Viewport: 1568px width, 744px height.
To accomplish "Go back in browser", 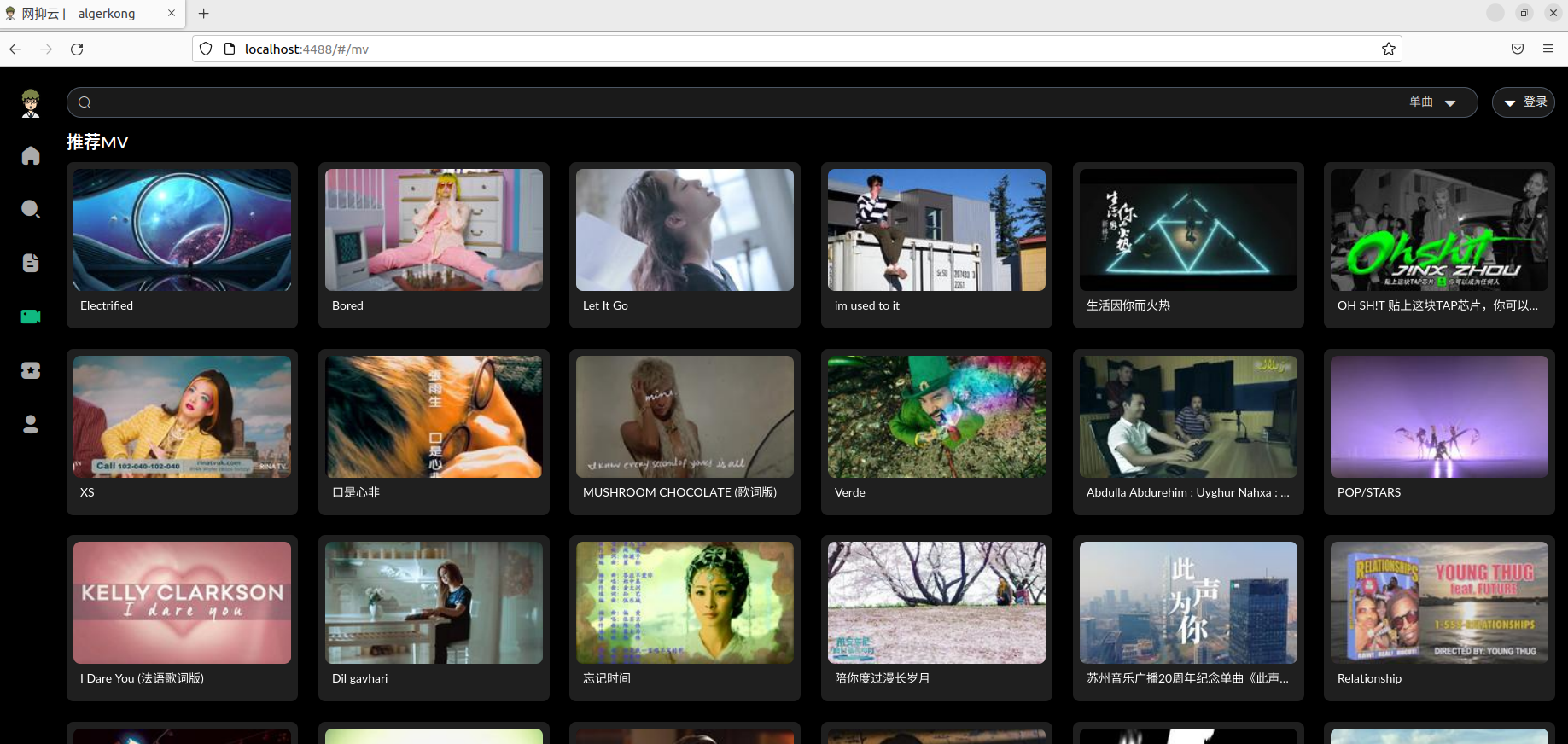I will (15, 49).
